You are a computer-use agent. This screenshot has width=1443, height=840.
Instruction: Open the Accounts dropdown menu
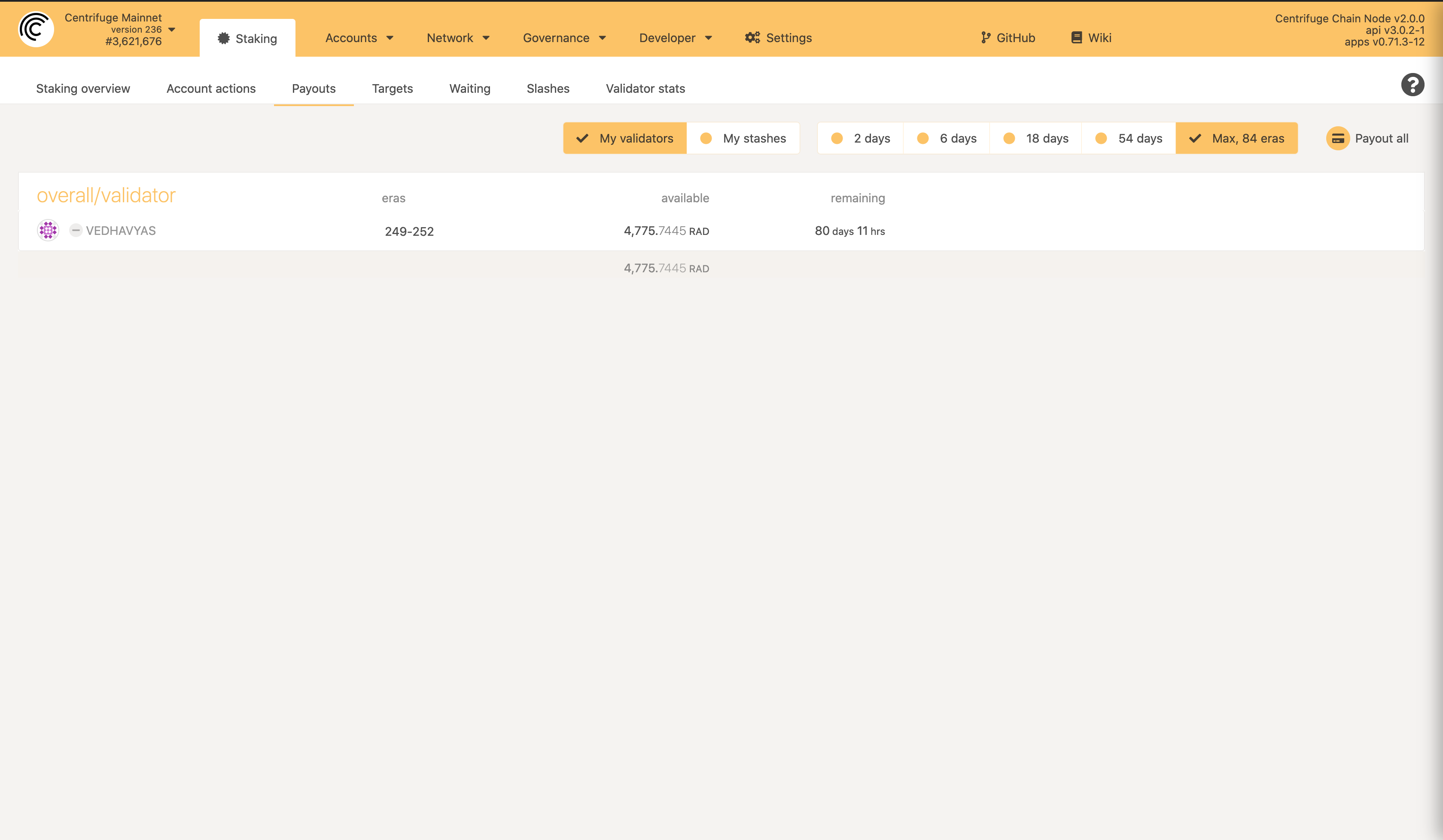tap(359, 38)
